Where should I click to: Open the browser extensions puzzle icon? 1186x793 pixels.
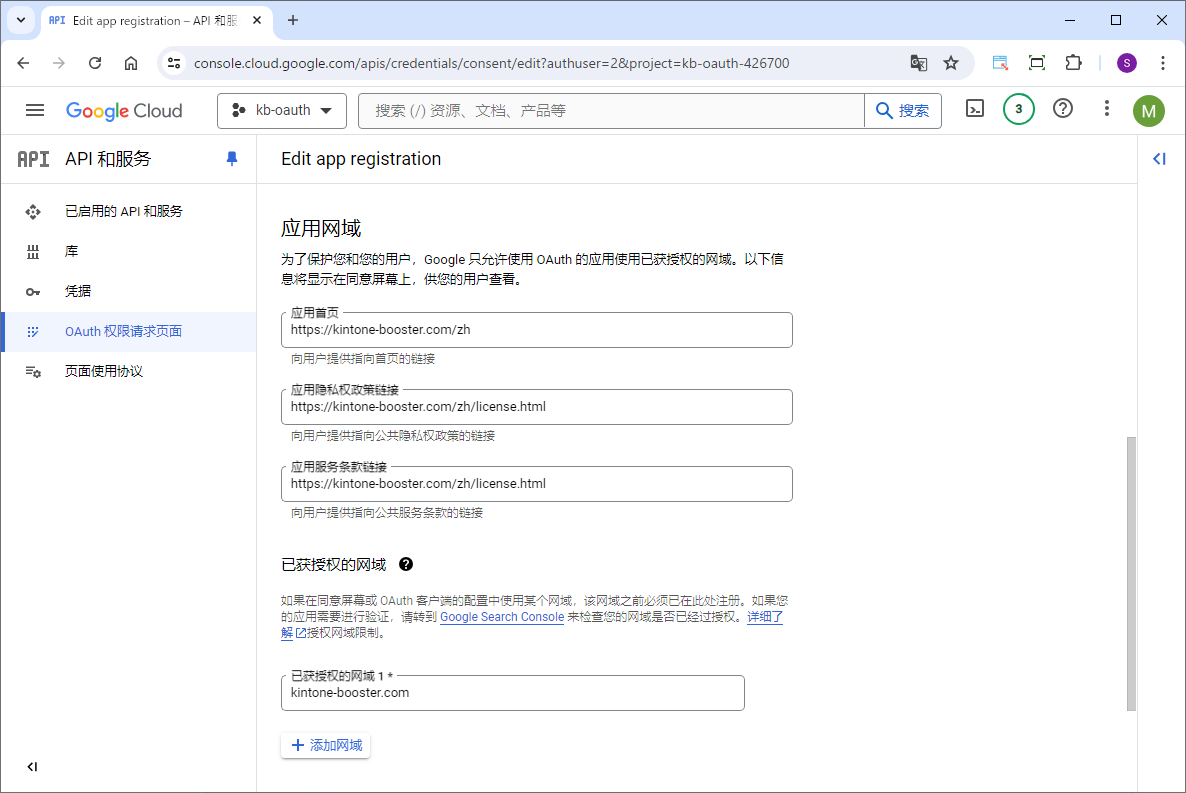(1073, 63)
